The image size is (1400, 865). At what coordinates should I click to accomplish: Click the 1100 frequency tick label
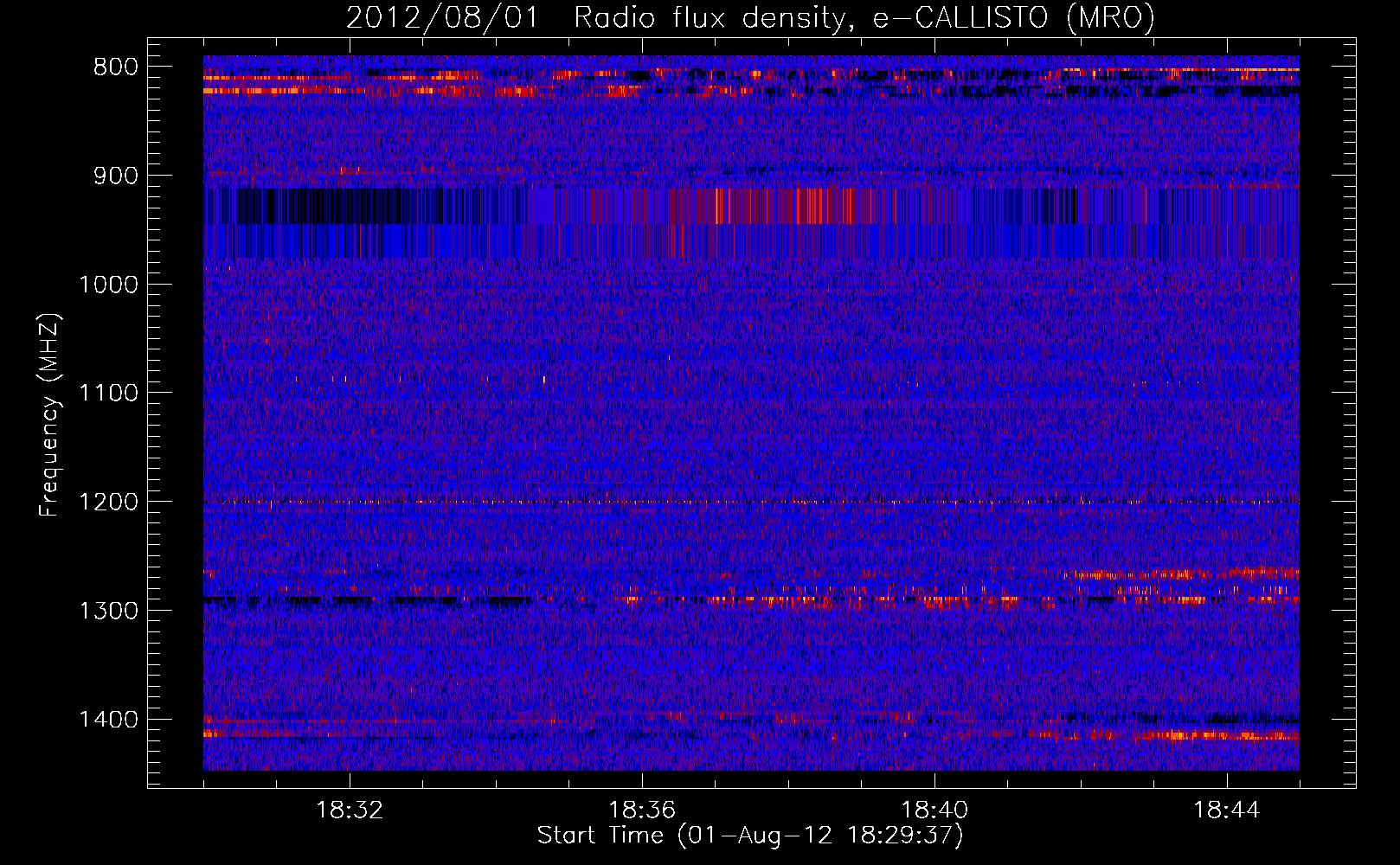pos(109,394)
